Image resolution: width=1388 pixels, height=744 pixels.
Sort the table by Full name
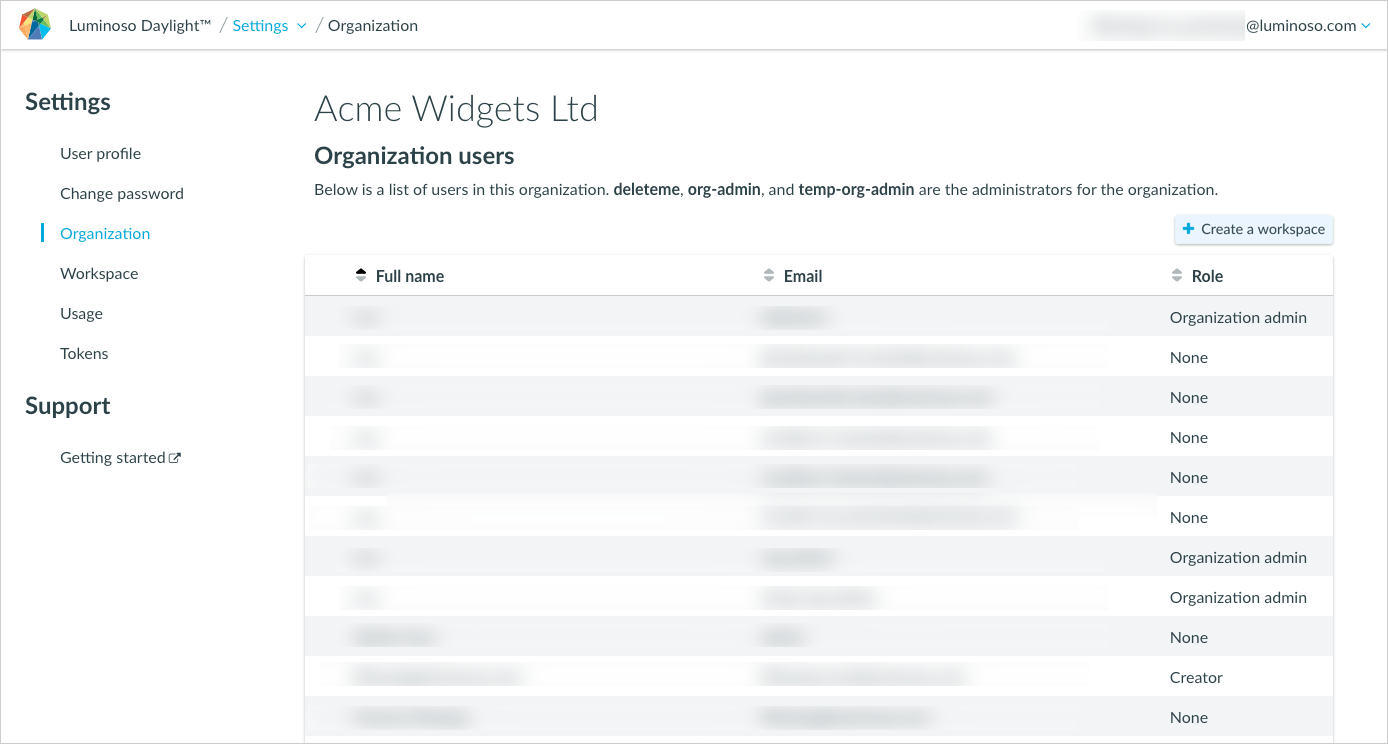(x=361, y=276)
